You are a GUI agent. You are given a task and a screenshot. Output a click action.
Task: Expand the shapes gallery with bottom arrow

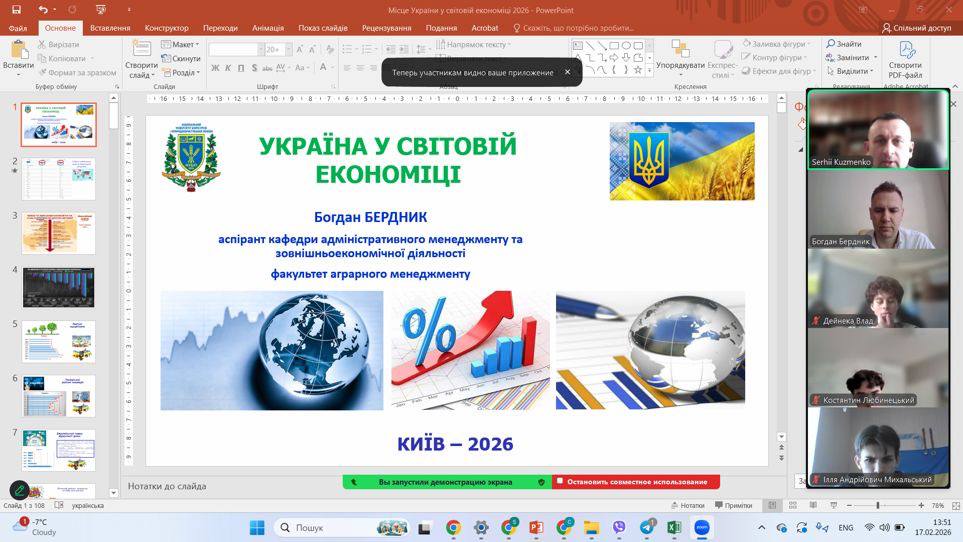click(x=649, y=71)
